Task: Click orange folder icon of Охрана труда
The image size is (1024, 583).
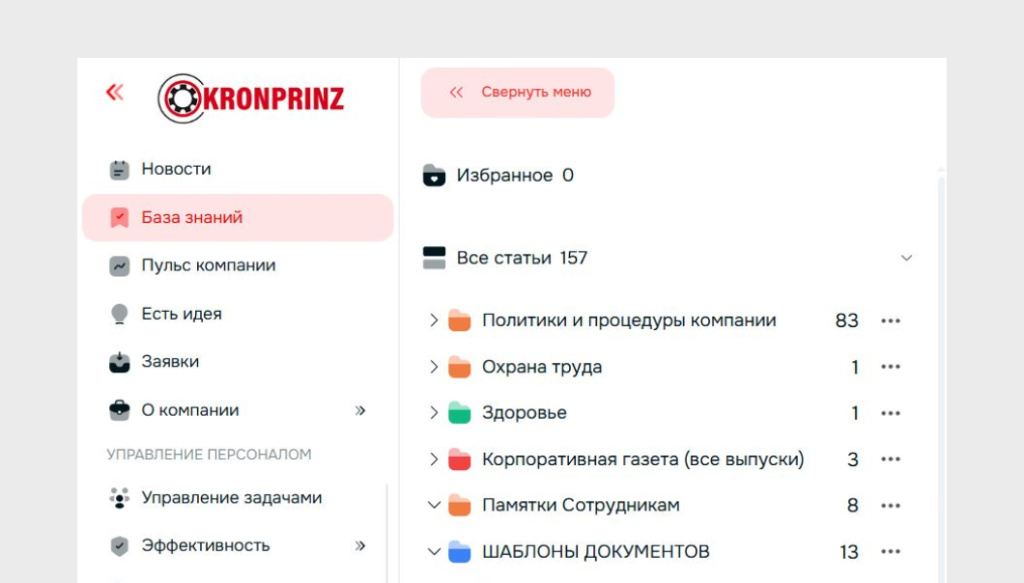Action: pyautogui.click(x=459, y=367)
